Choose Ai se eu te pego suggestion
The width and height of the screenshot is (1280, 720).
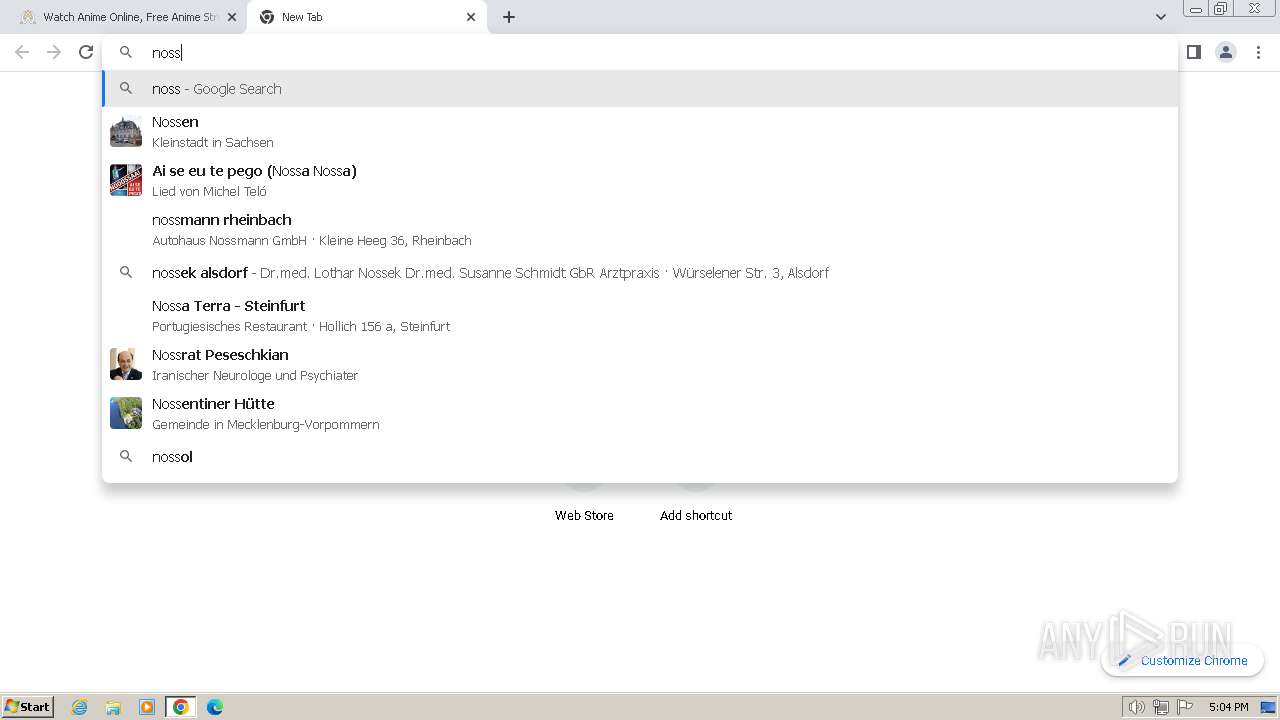coord(640,180)
